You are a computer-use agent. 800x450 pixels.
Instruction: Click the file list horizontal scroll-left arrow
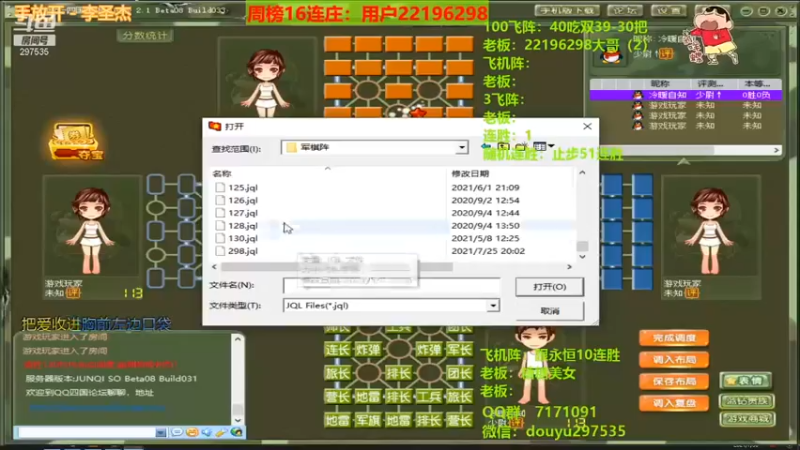(214, 267)
